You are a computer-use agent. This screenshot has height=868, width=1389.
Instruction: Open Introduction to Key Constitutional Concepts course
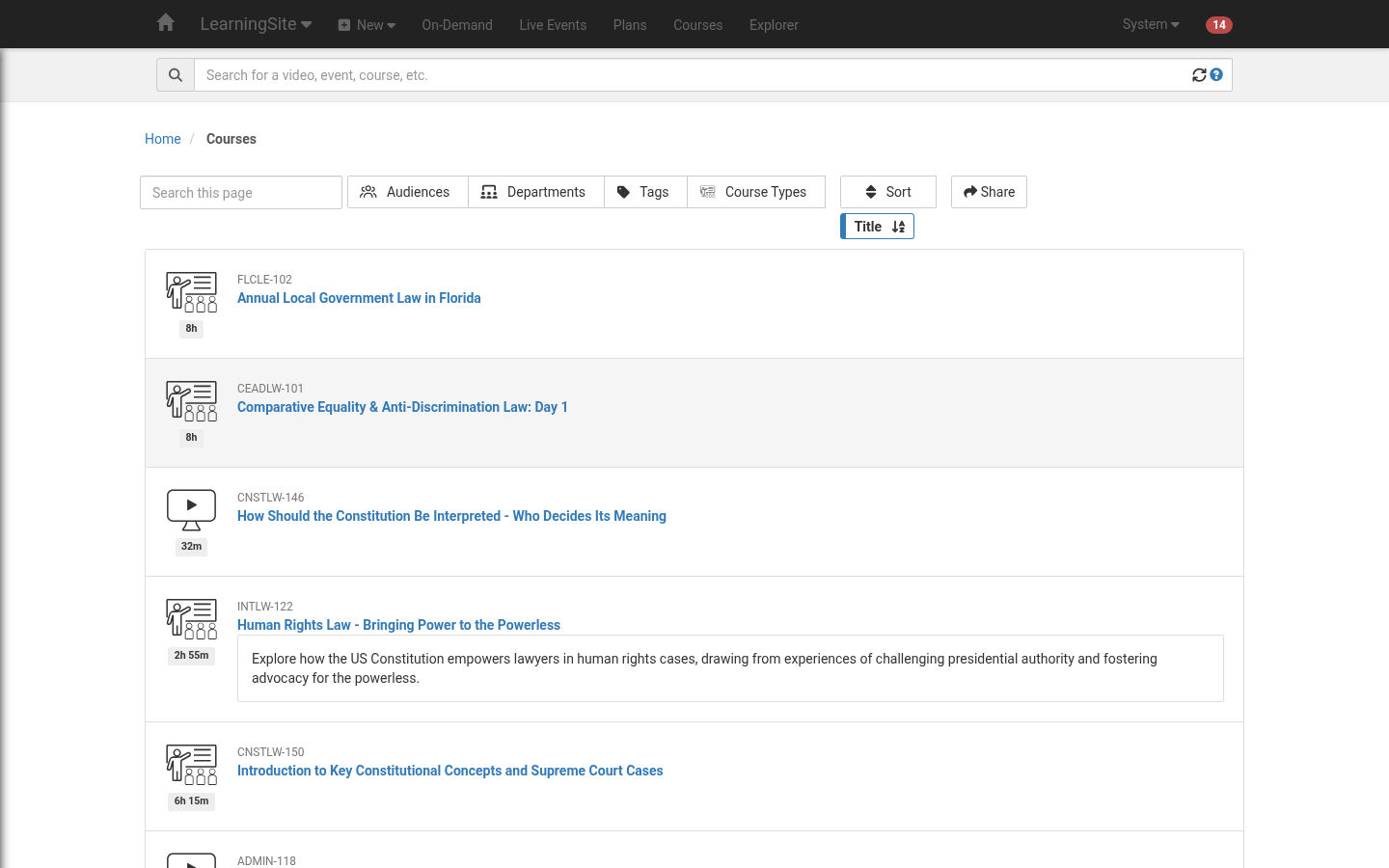(x=449, y=771)
